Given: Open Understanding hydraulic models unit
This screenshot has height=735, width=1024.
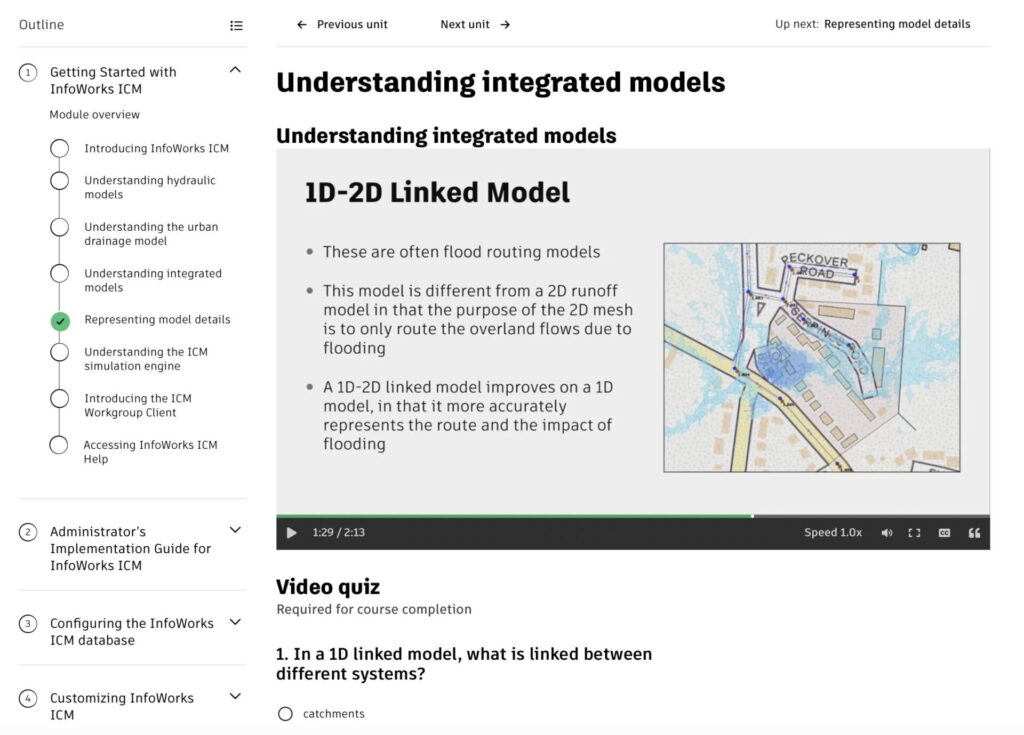Looking at the screenshot, I should 150,188.
